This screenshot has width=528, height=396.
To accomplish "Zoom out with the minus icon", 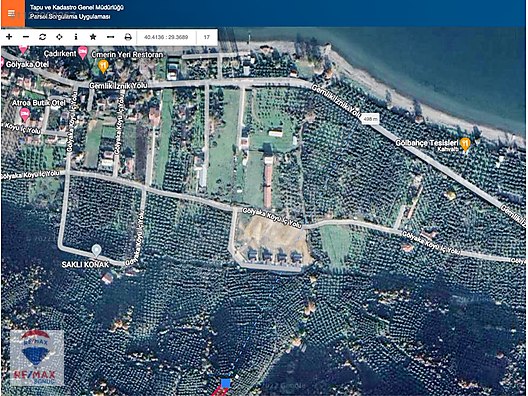I will coord(26,37).
